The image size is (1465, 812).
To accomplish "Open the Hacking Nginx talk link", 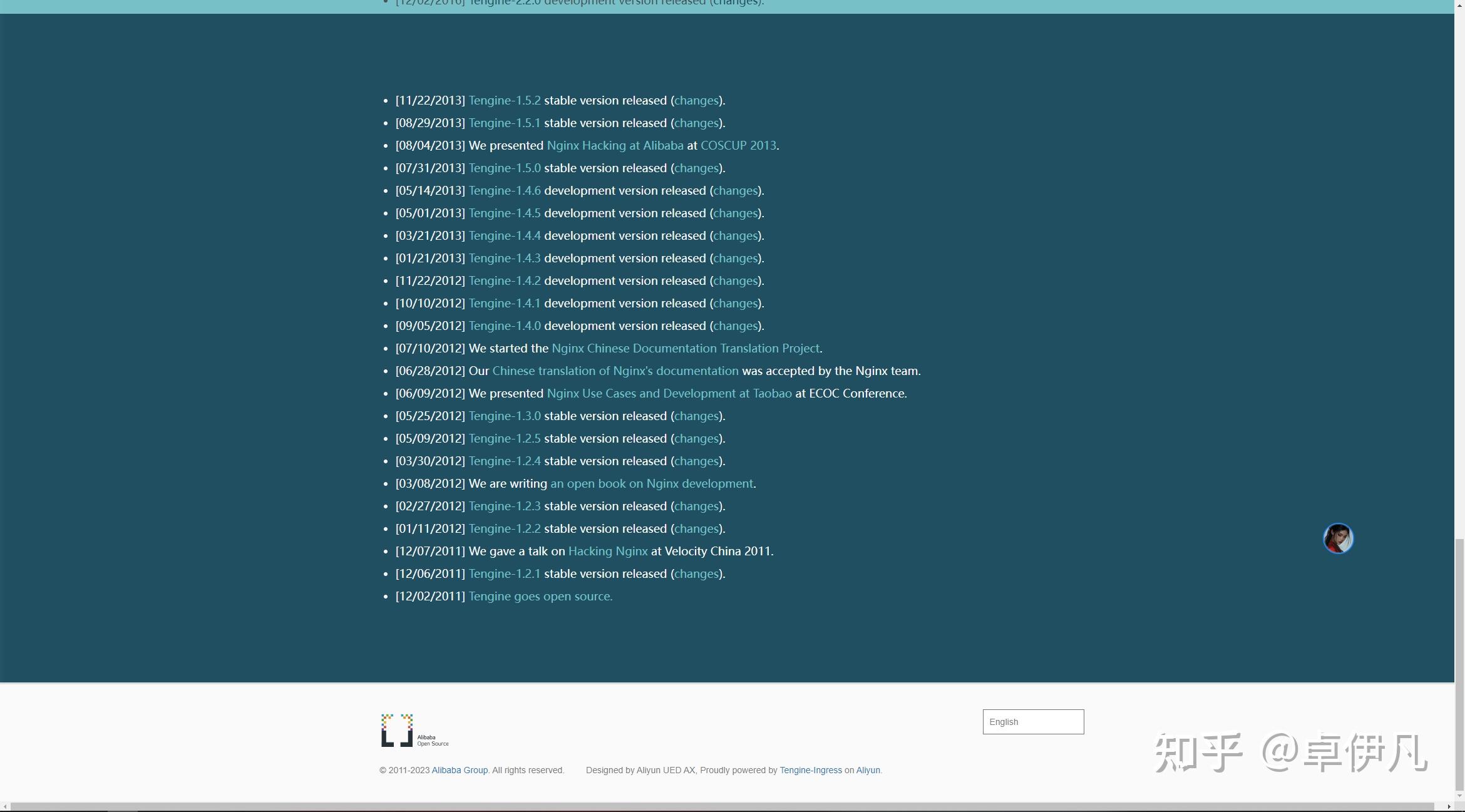I will (607, 552).
